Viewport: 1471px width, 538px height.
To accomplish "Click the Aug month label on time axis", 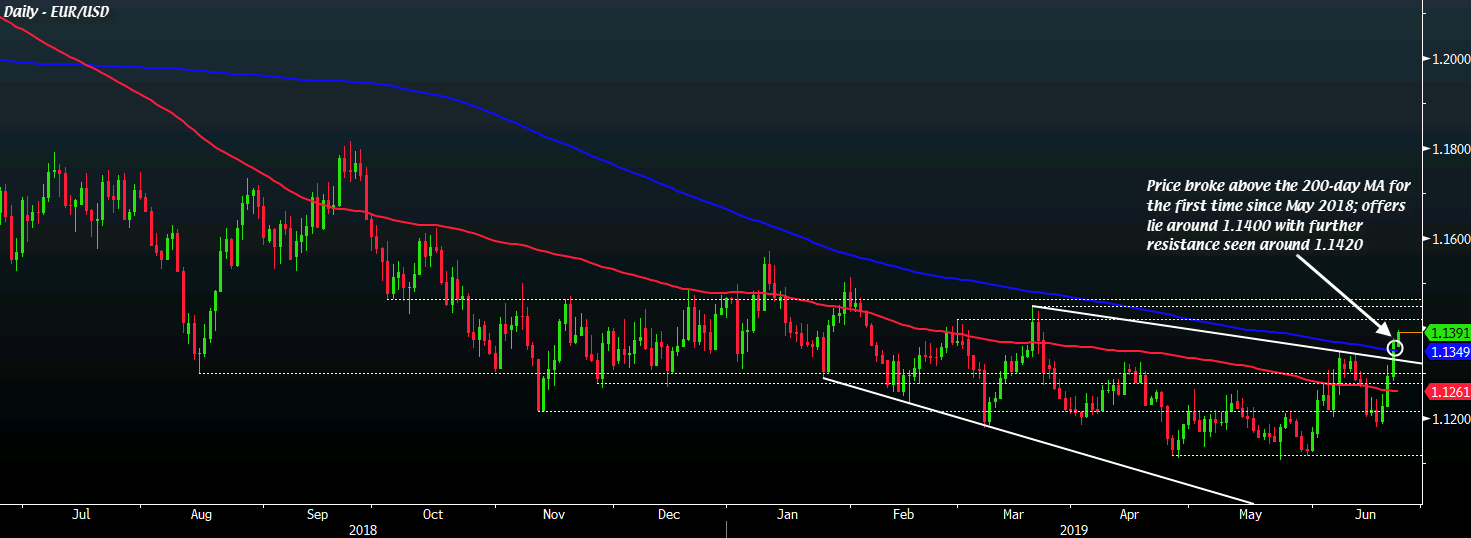I will click(x=201, y=515).
